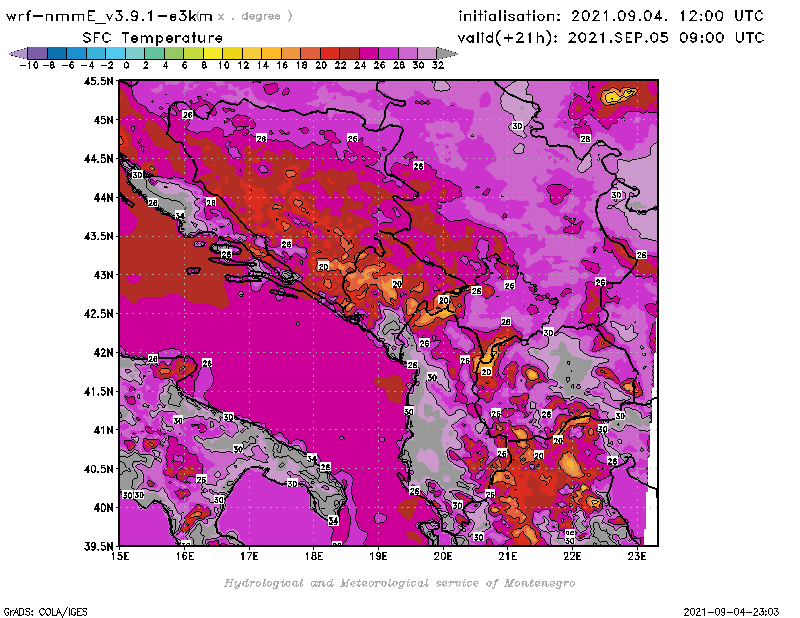
Task: Click the '21E' longitude axis label
Action: [x=508, y=556]
